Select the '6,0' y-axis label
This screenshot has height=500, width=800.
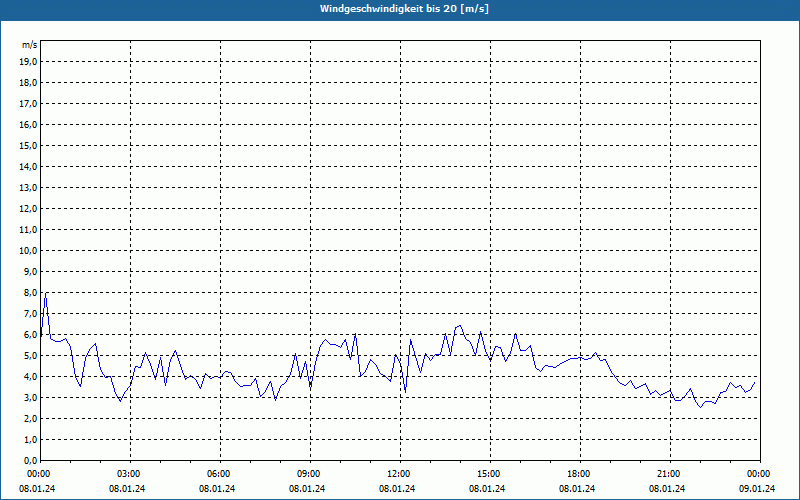[x=30, y=335]
